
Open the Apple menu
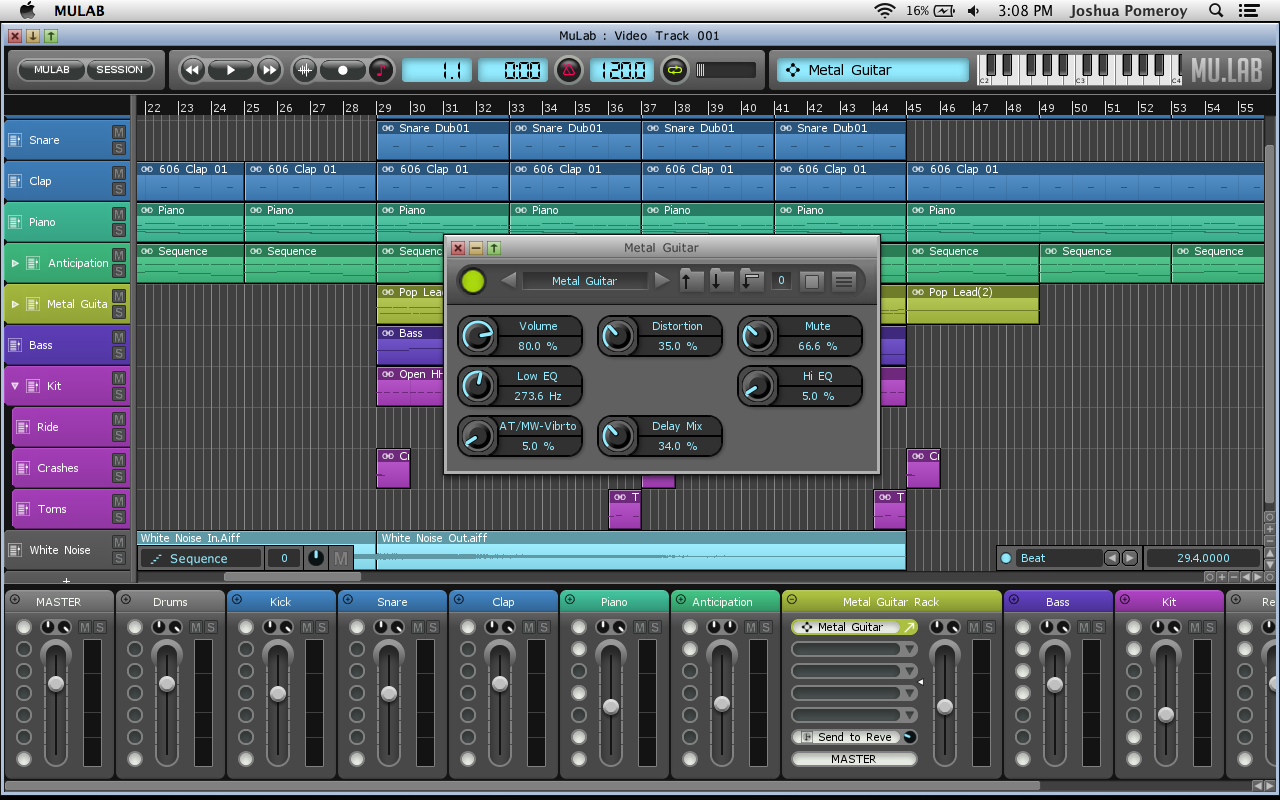point(27,11)
